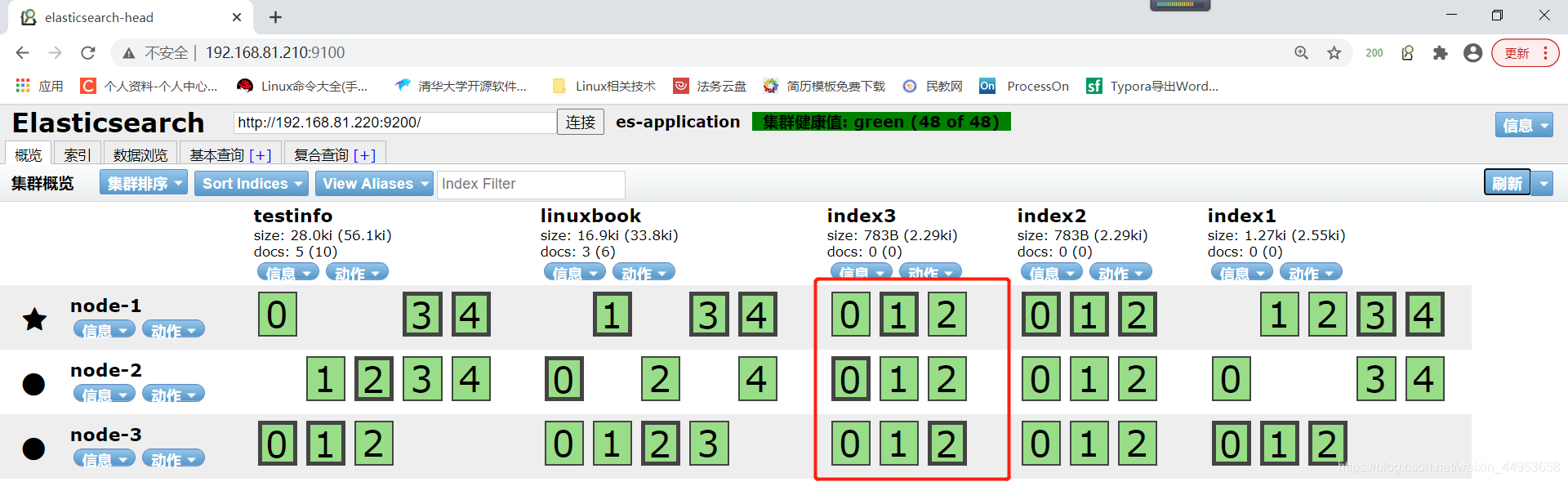Click the forward navigation arrow
Image resolution: width=1568 pixels, height=482 pixels.
[55, 53]
